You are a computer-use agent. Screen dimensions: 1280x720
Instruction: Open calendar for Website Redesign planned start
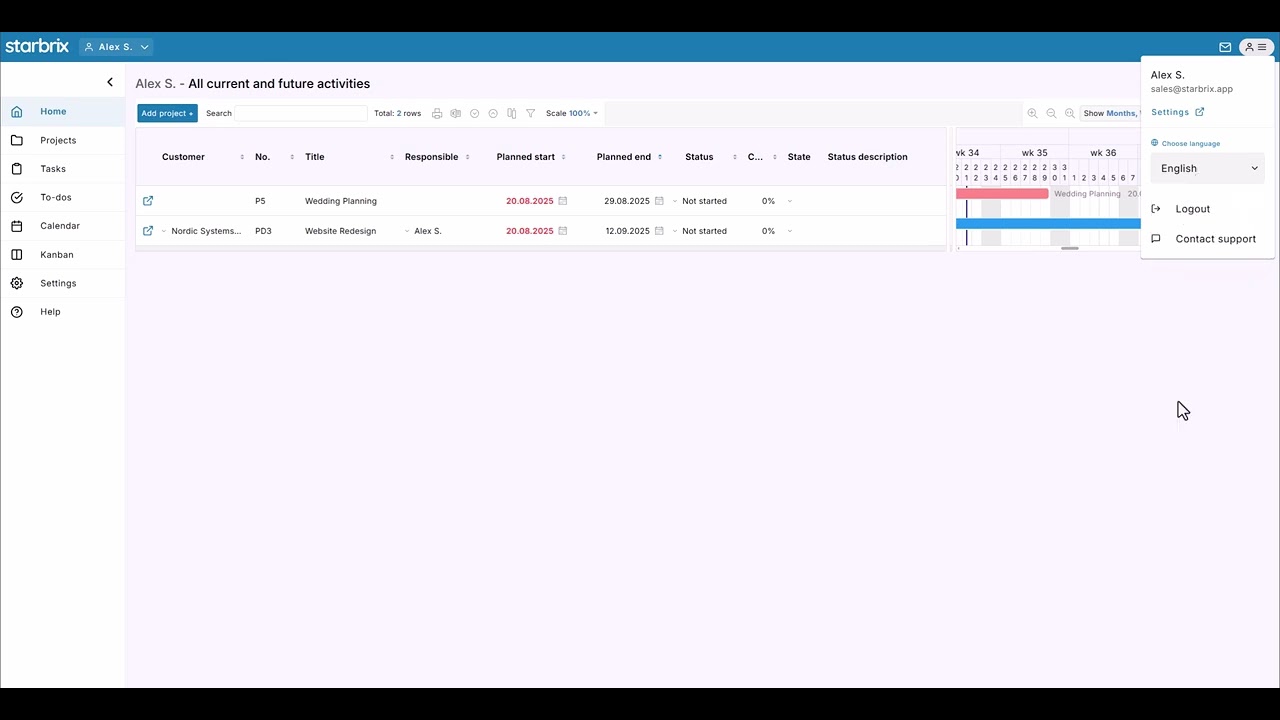click(x=563, y=231)
